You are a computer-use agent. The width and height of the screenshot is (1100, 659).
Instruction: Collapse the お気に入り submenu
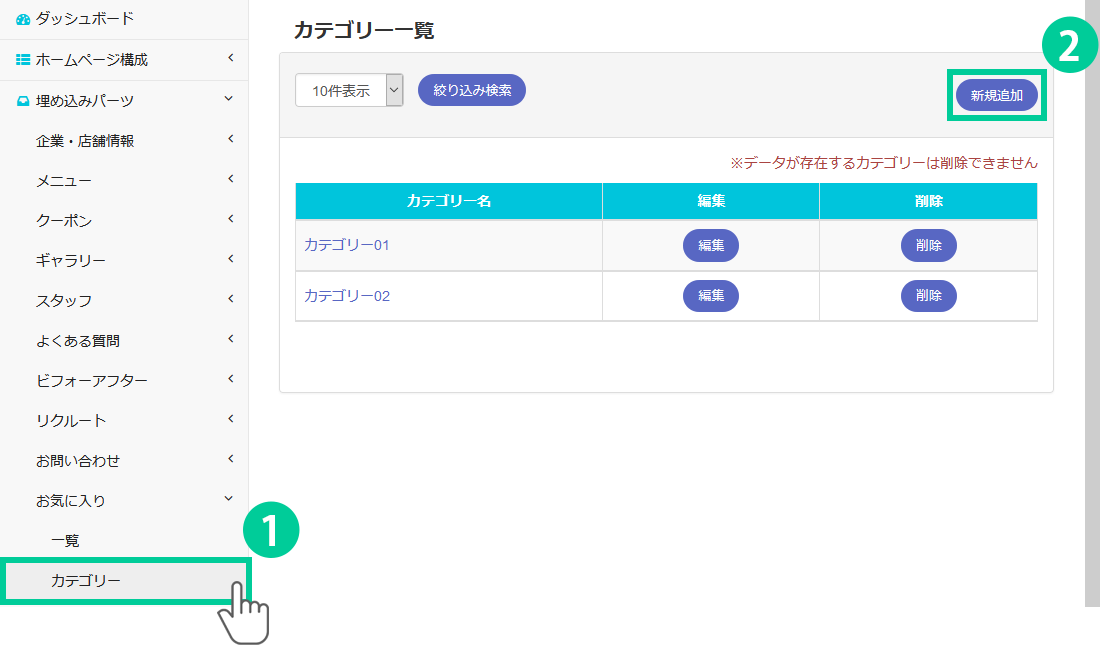coord(230,499)
